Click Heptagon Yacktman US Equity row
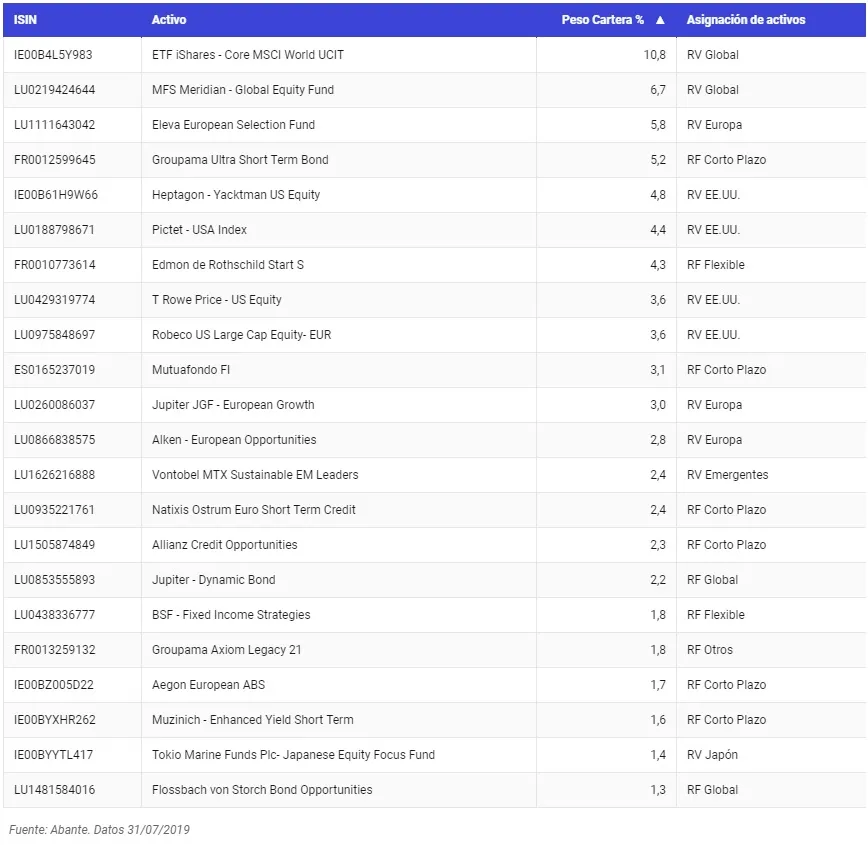 coord(236,195)
